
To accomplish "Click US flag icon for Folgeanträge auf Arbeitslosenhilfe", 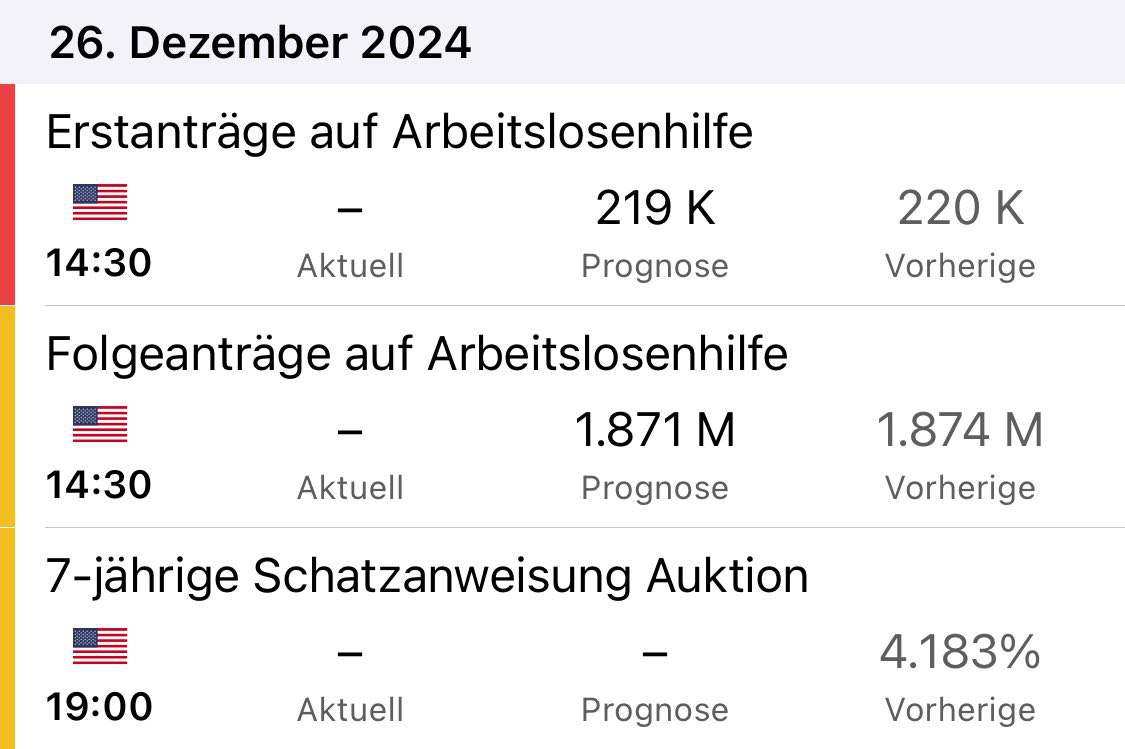I will [x=100, y=425].
